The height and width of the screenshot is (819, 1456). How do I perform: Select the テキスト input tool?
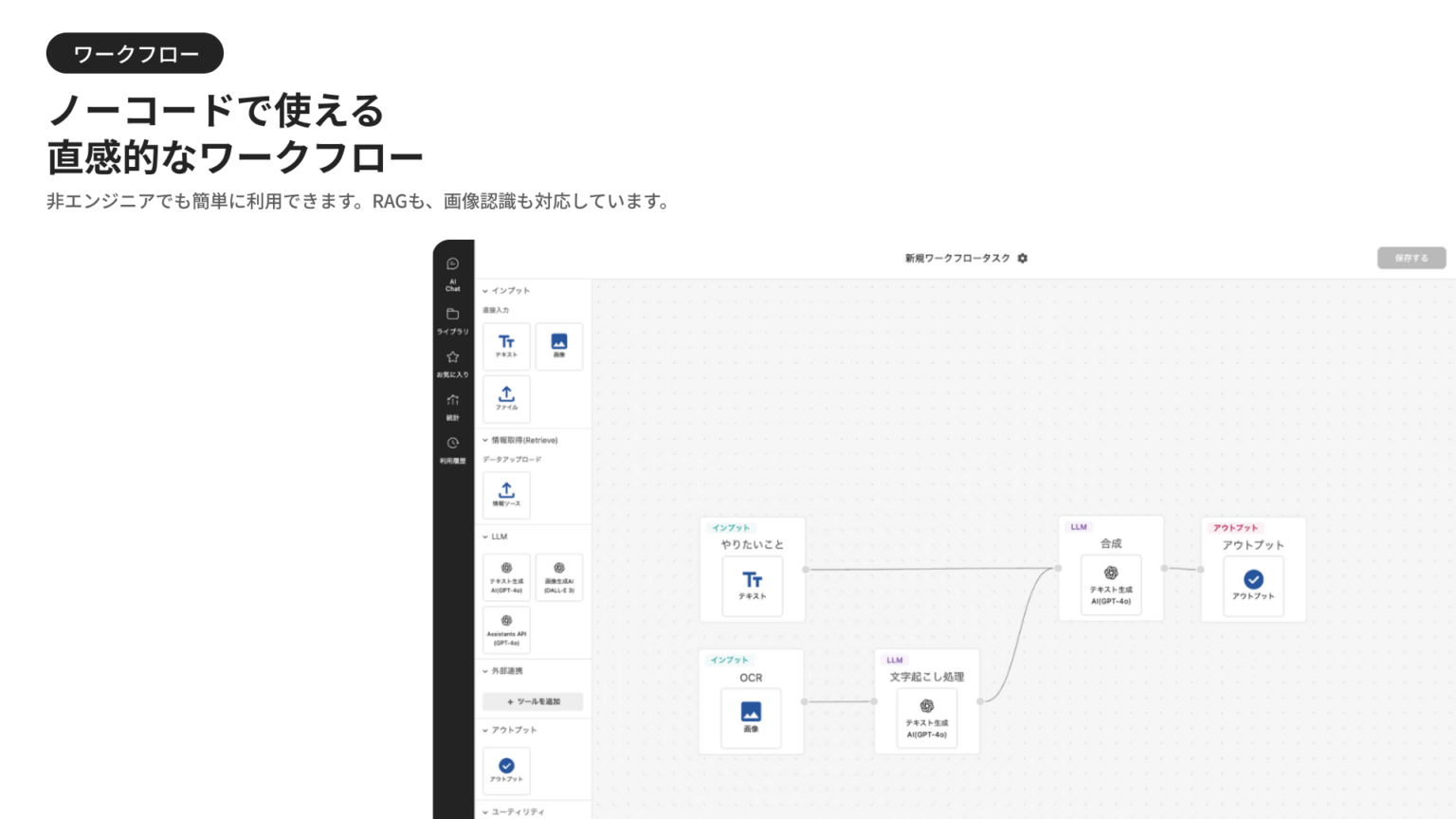[506, 346]
